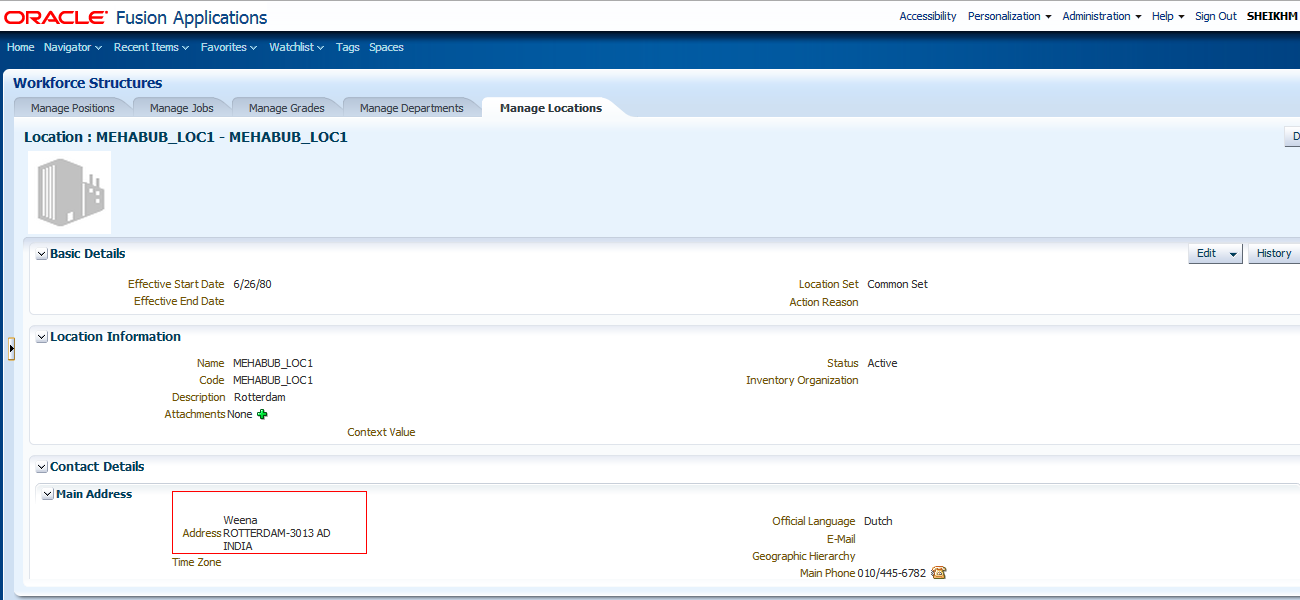The image size is (1300, 600).
Task: Click the telephone icon beside Main Phone
Action: point(936,572)
